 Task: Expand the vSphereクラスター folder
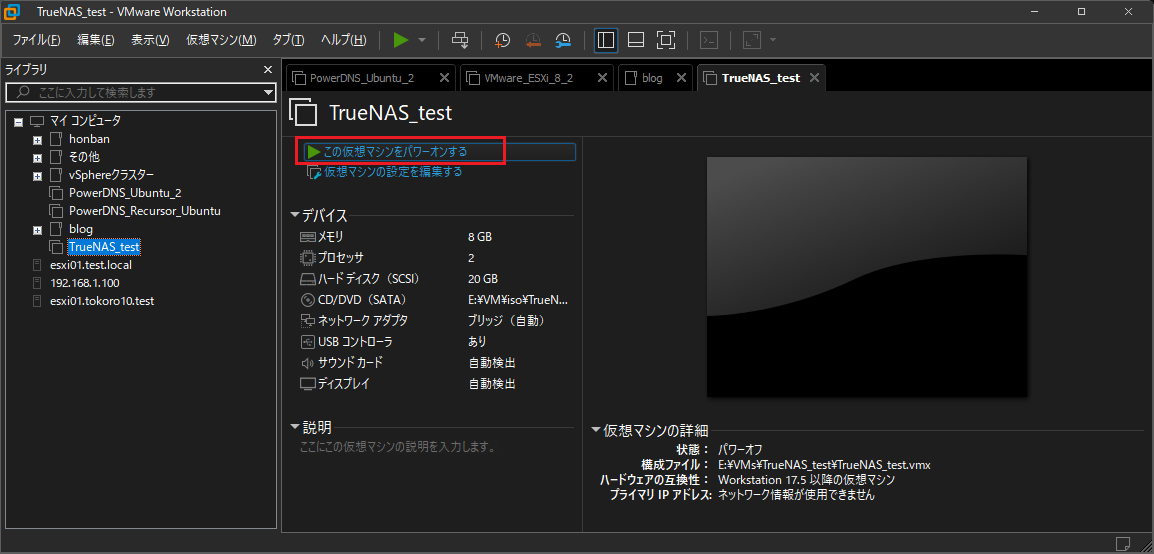coord(37,176)
